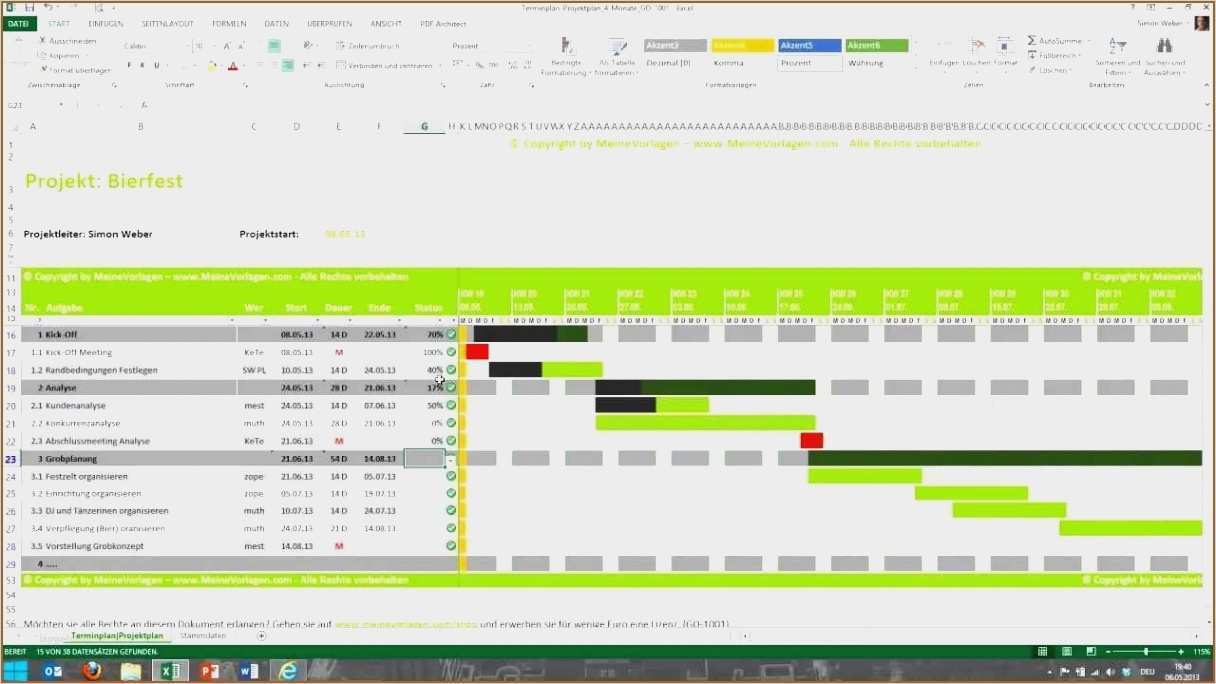This screenshot has width=1216, height=684.
Task: Open the Terminplan|Projektplan sheet tab
Action: click(118, 635)
